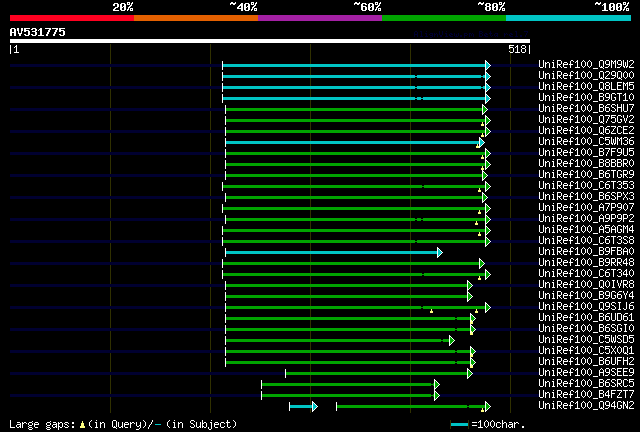Select the UniRef100_A7P907 label
The width and height of the screenshot is (640, 432).
(x=586, y=208)
